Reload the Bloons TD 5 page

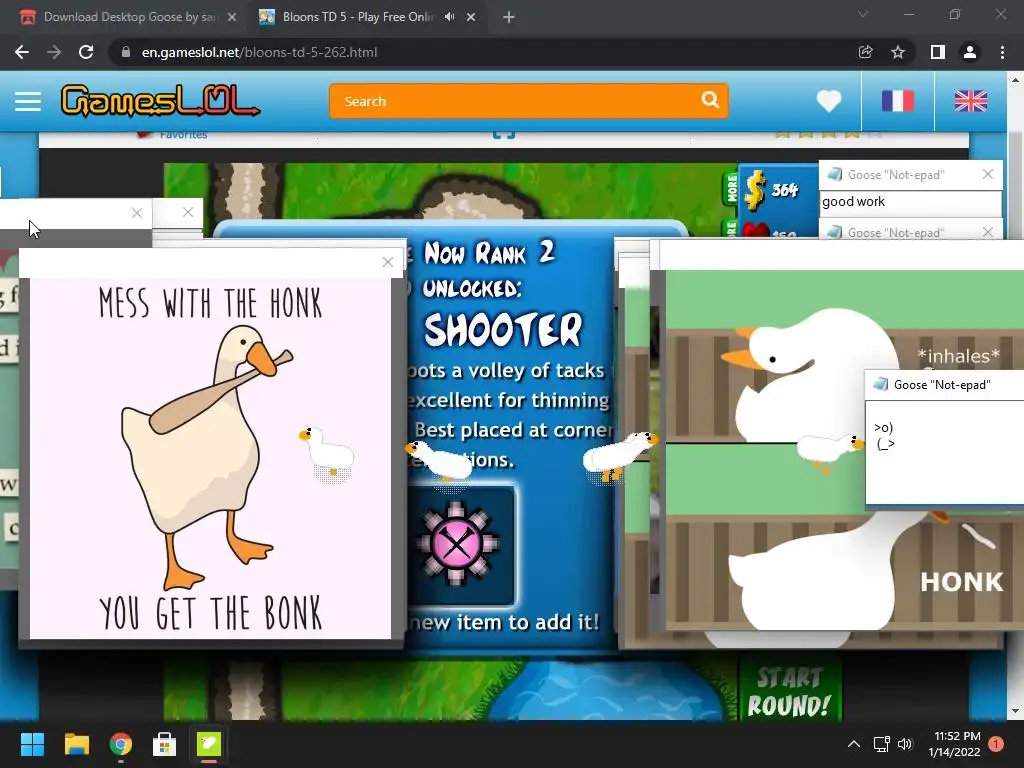pyautogui.click(x=86, y=52)
